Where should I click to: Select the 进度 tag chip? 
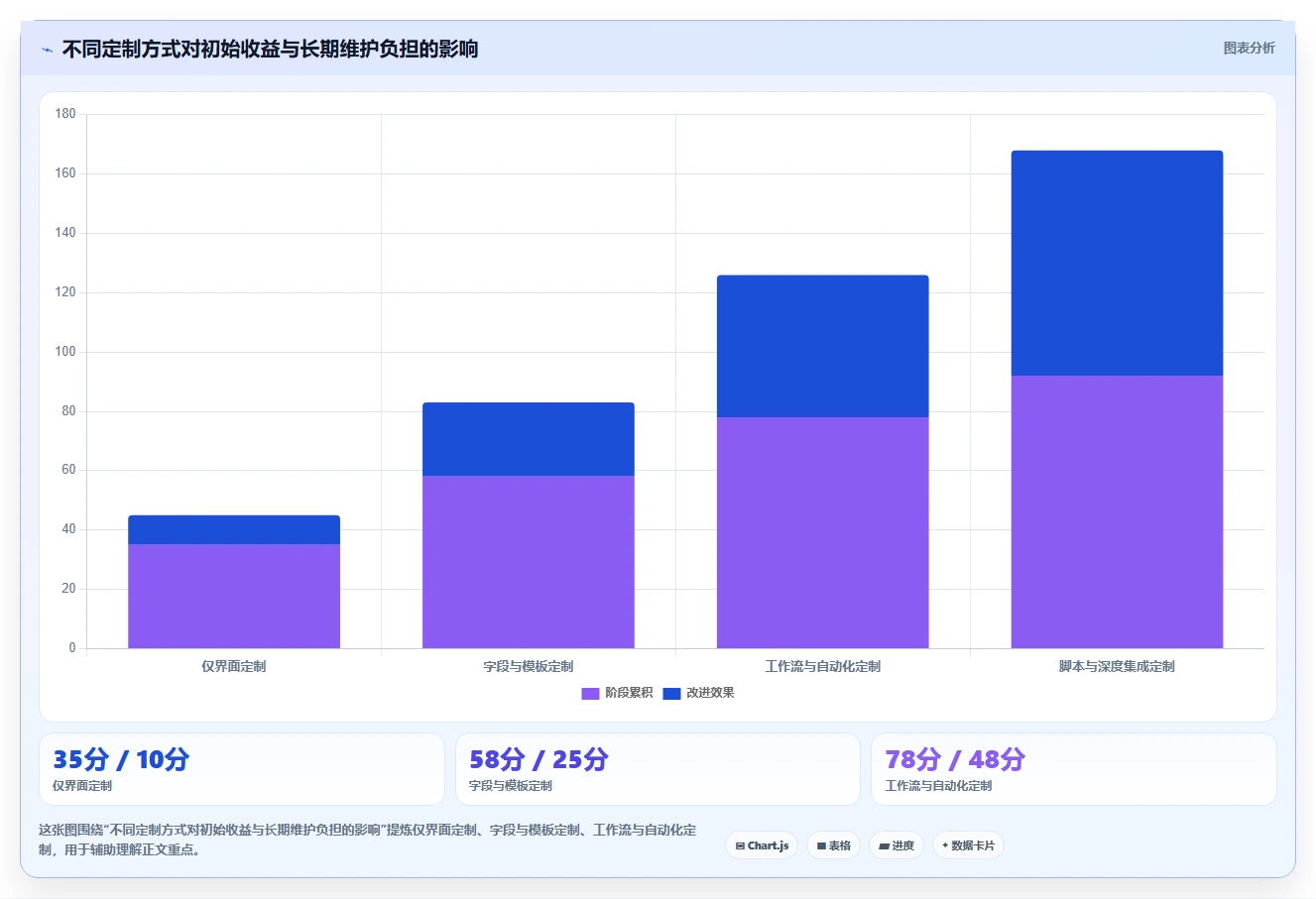pyautogui.click(x=897, y=845)
